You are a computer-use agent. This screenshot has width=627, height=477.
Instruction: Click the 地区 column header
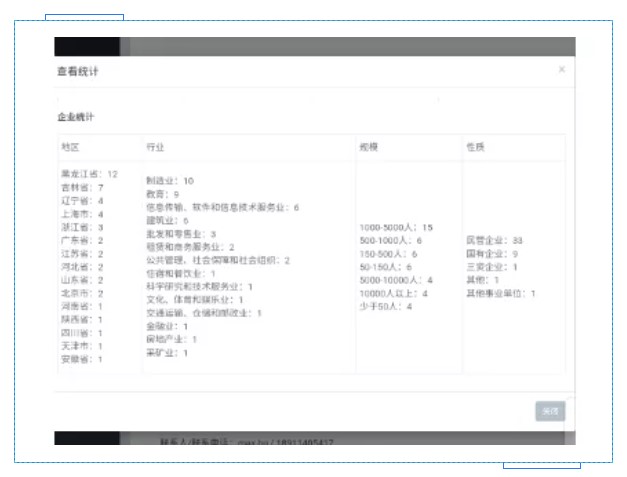tap(70, 147)
